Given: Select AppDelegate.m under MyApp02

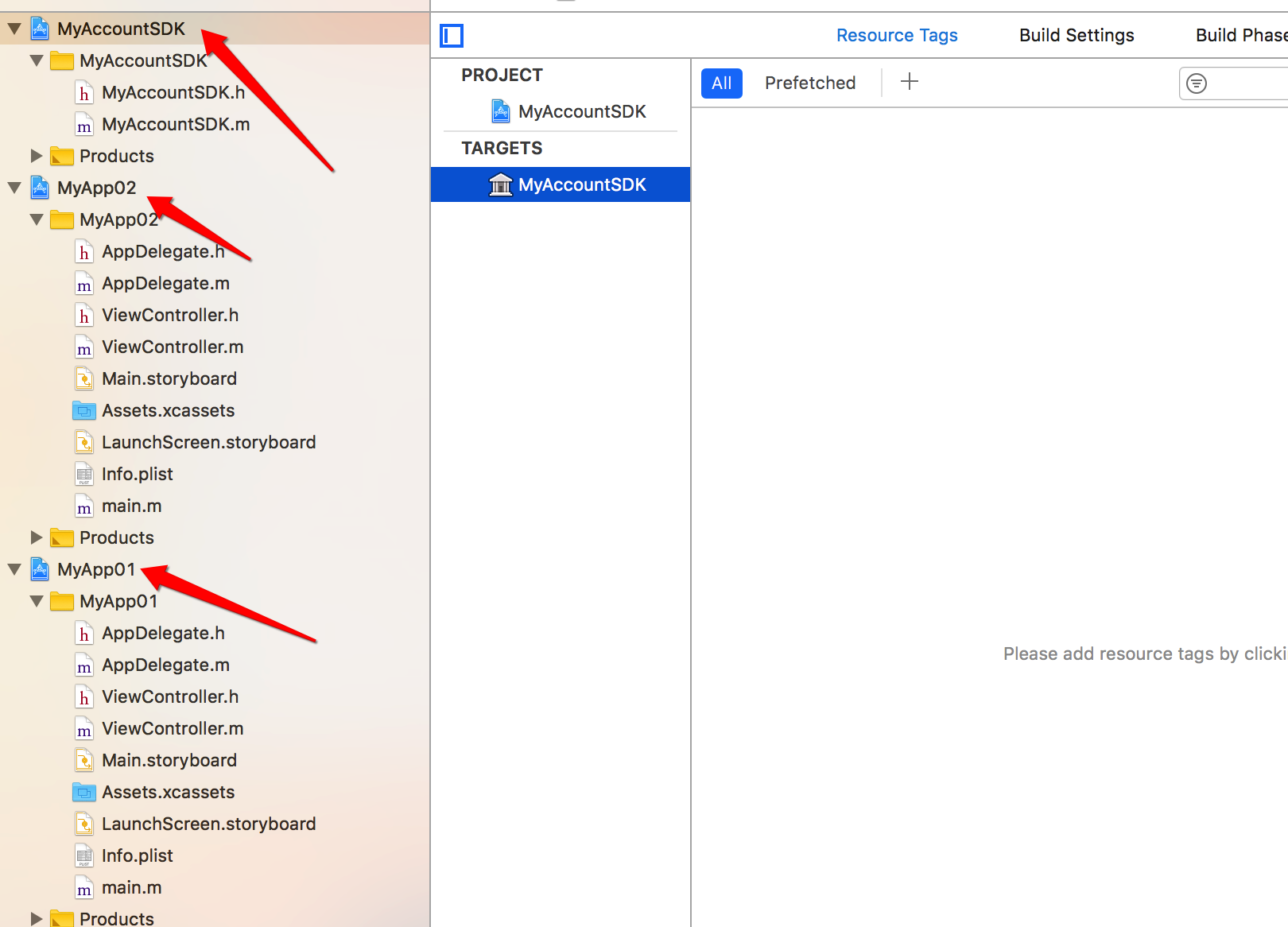Looking at the screenshot, I should pyautogui.click(x=165, y=283).
